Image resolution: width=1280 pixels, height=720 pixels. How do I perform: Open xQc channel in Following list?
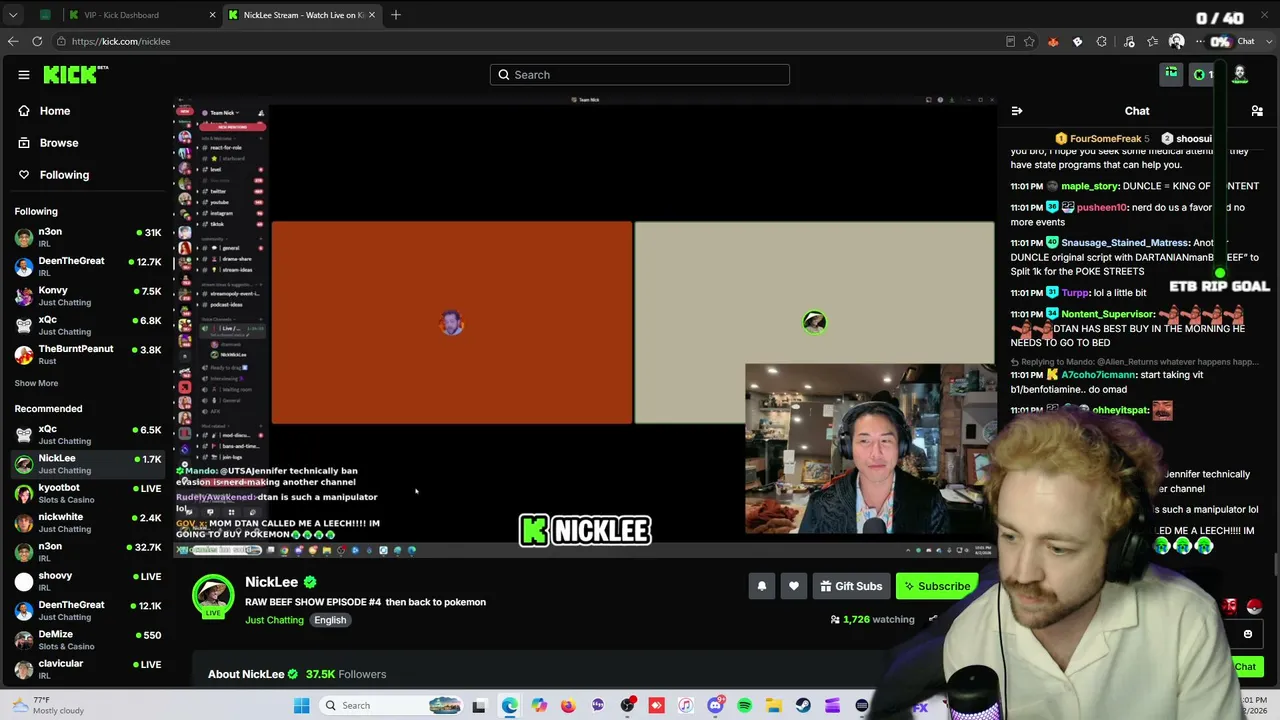pyautogui.click(x=88, y=325)
